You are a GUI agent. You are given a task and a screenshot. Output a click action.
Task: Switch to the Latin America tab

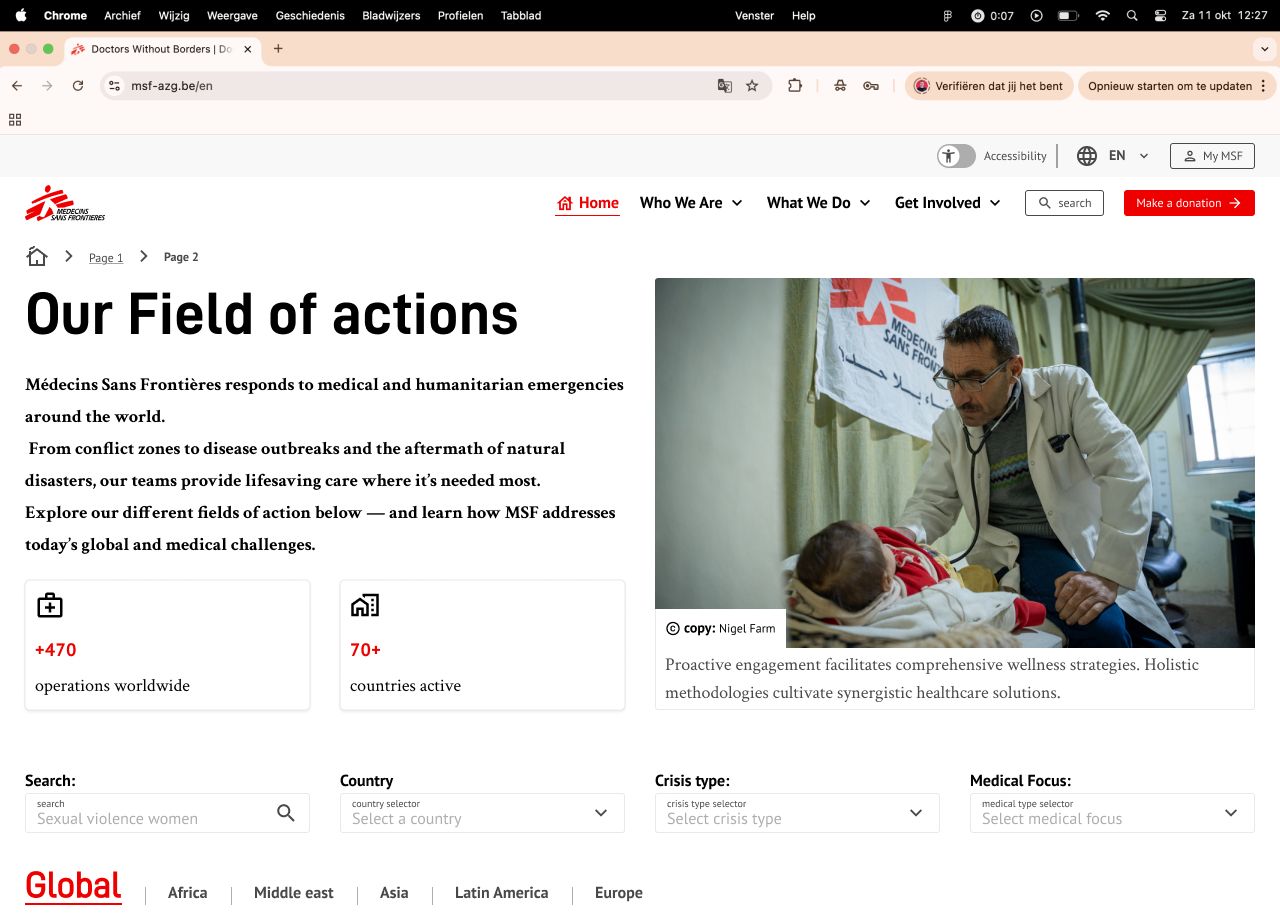tap(502, 893)
